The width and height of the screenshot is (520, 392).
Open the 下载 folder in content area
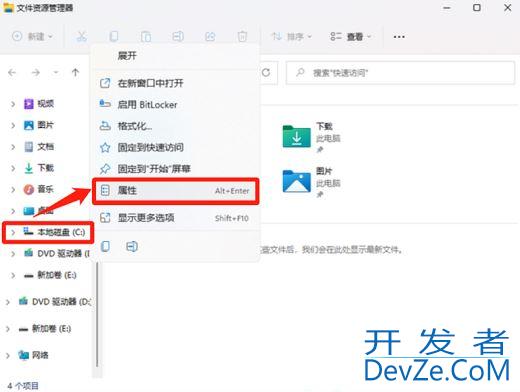[311, 137]
